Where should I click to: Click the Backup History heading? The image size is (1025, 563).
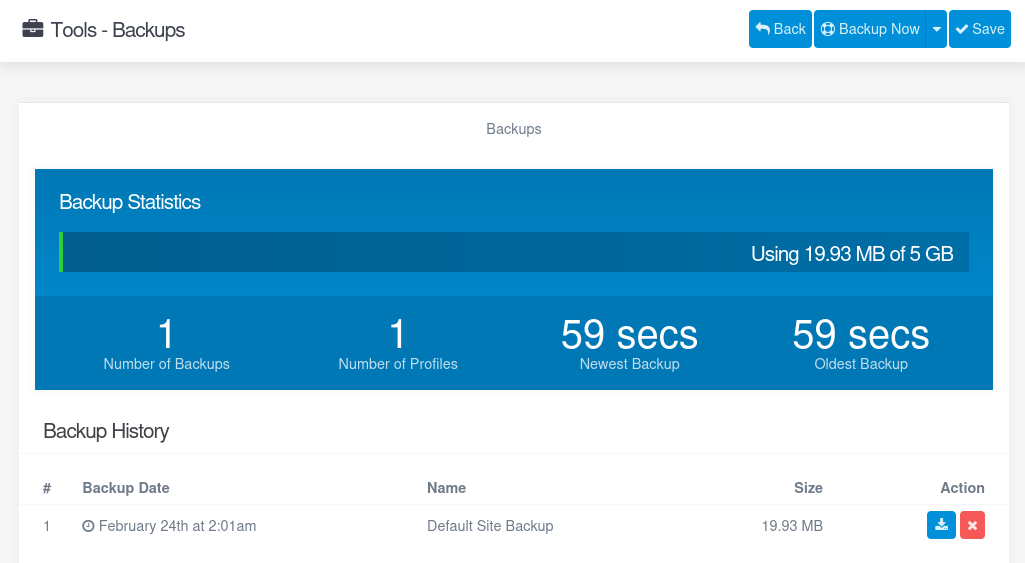click(x=106, y=431)
